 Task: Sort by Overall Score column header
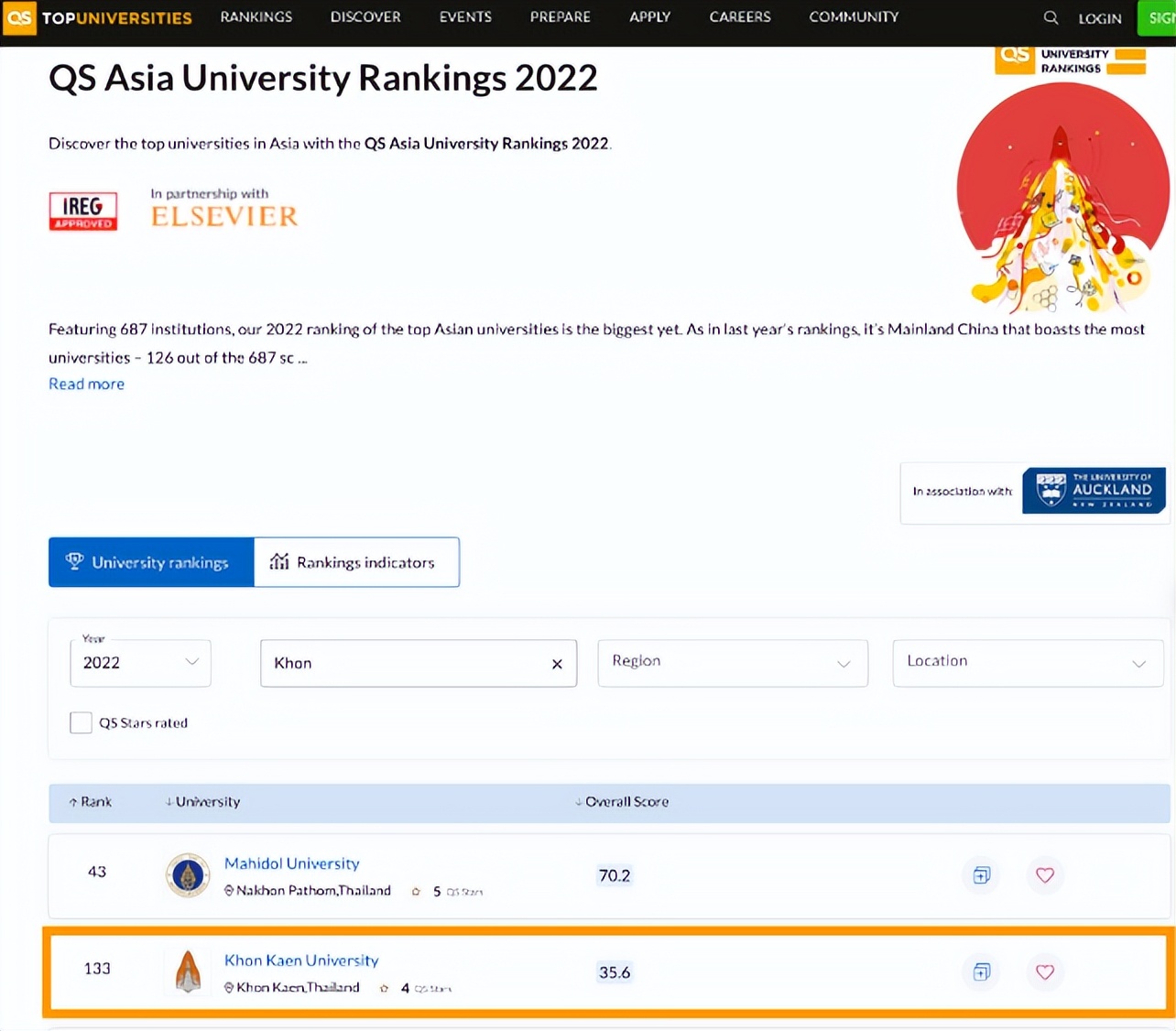tap(626, 802)
